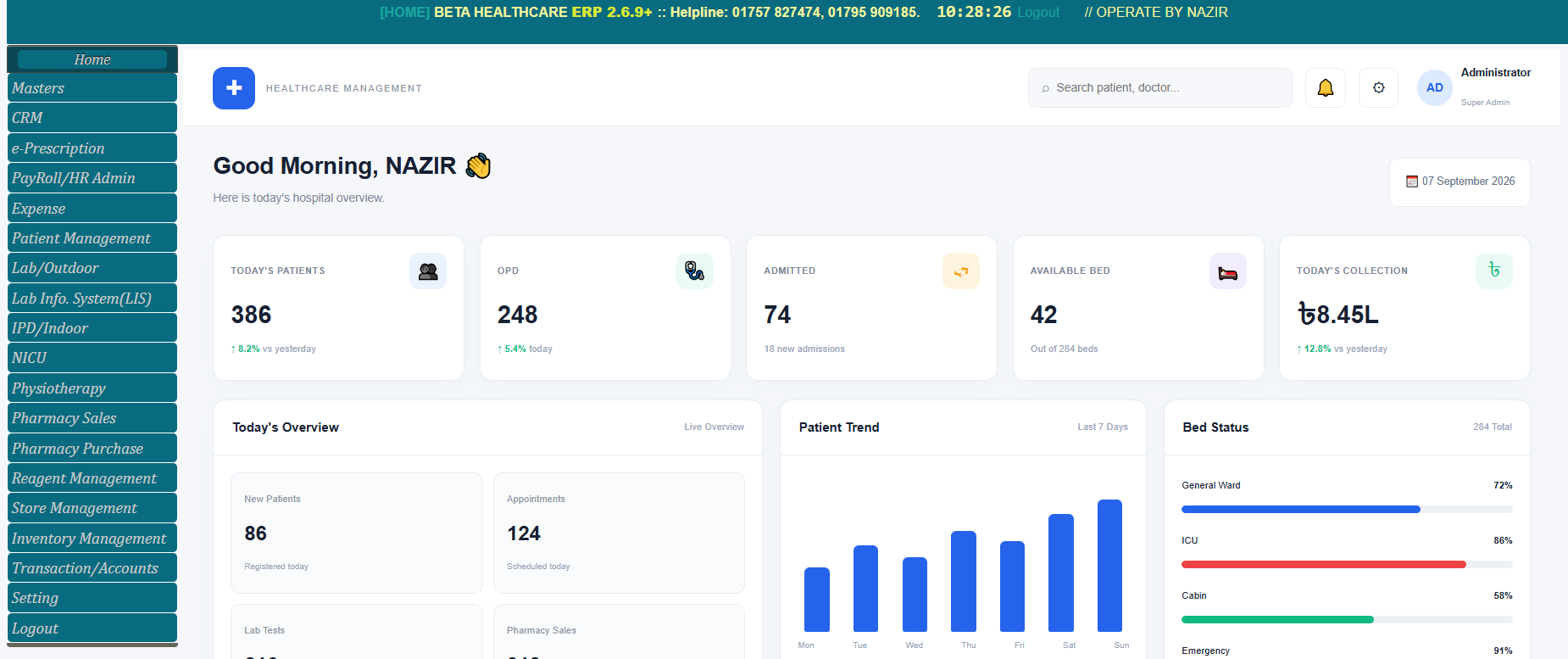The image size is (1568, 659).
Task: Open Inventory Management in sidebar
Action: pyautogui.click(x=92, y=539)
